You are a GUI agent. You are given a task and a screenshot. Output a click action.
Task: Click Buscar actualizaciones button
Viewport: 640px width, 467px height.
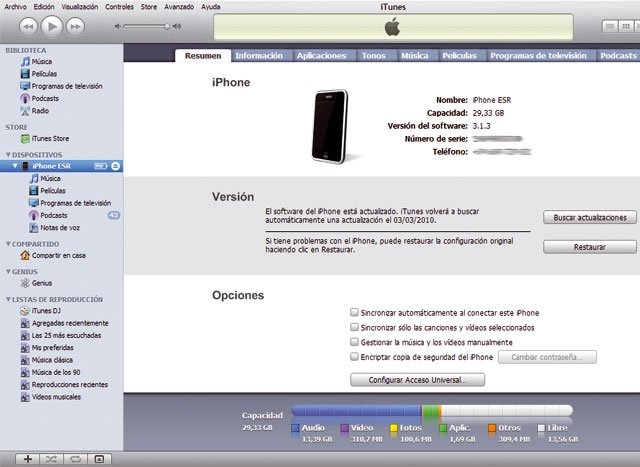point(590,218)
